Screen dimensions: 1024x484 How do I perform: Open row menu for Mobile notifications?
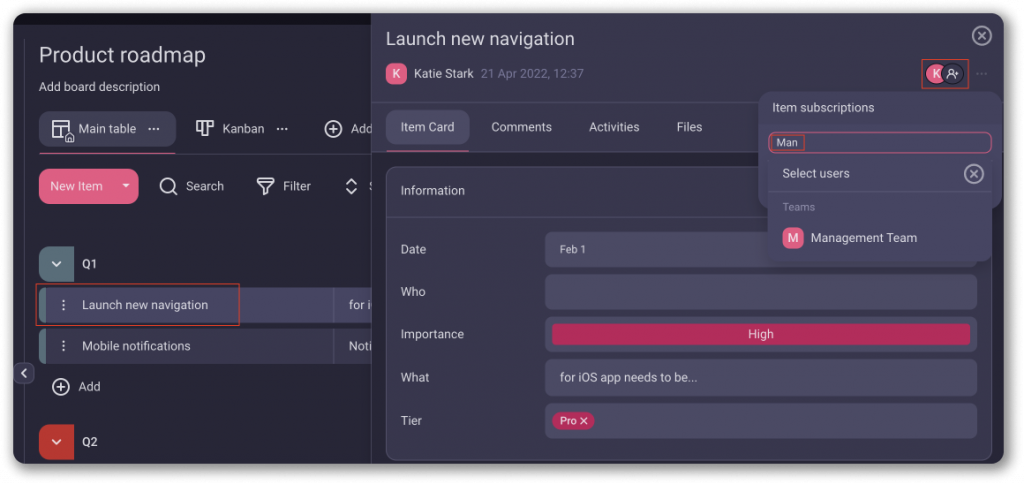point(64,346)
